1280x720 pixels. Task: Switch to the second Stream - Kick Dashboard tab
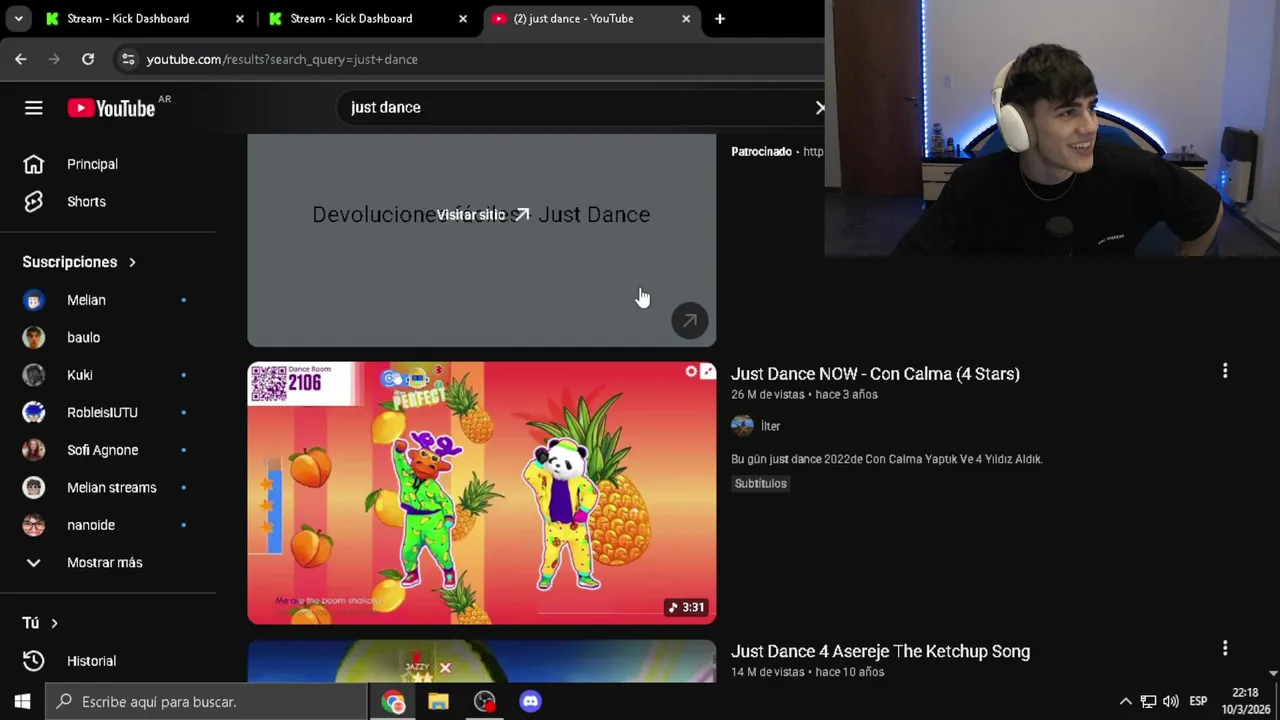coord(366,19)
